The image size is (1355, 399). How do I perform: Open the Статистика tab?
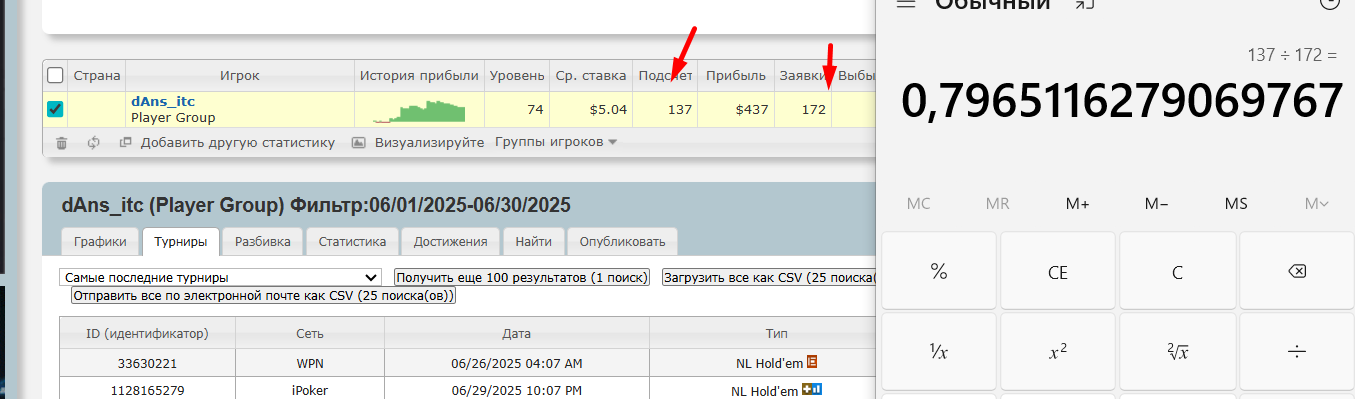coord(352,241)
